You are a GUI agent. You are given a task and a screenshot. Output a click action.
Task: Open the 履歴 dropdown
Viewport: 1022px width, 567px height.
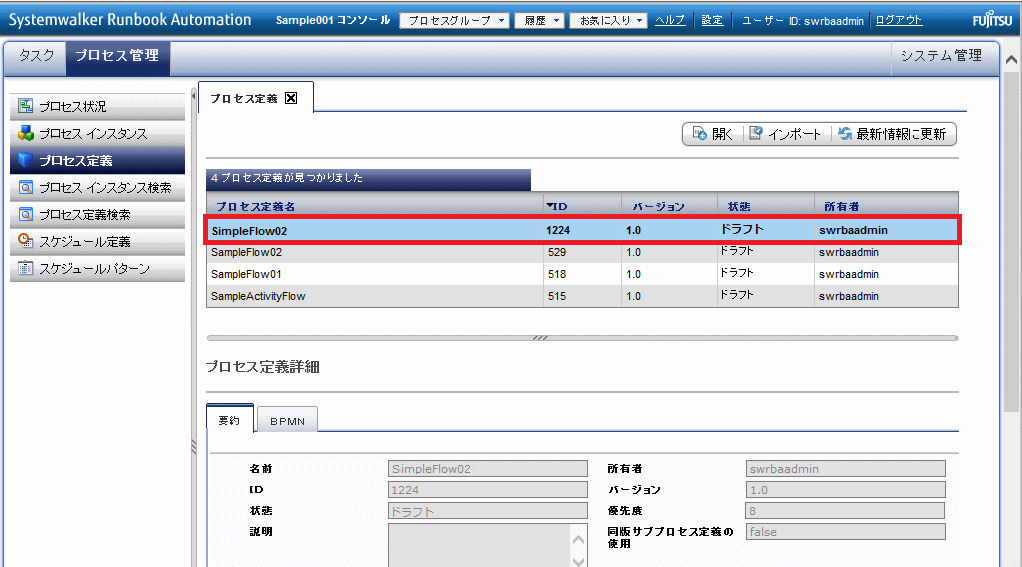(539, 20)
